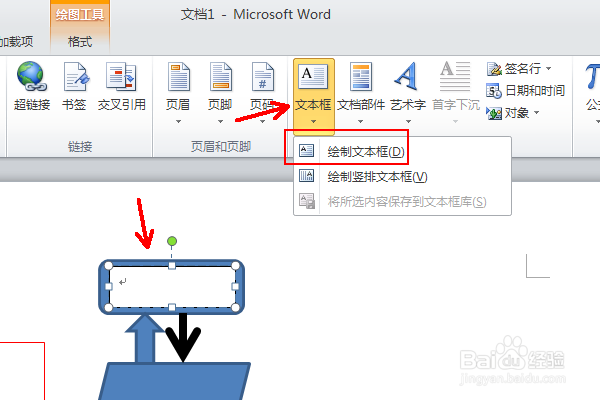This screenshot has height=400, width=600.
Task: Open the Signature Line (签名行) dropdown arrow
Action: click(x=548, y=69)
